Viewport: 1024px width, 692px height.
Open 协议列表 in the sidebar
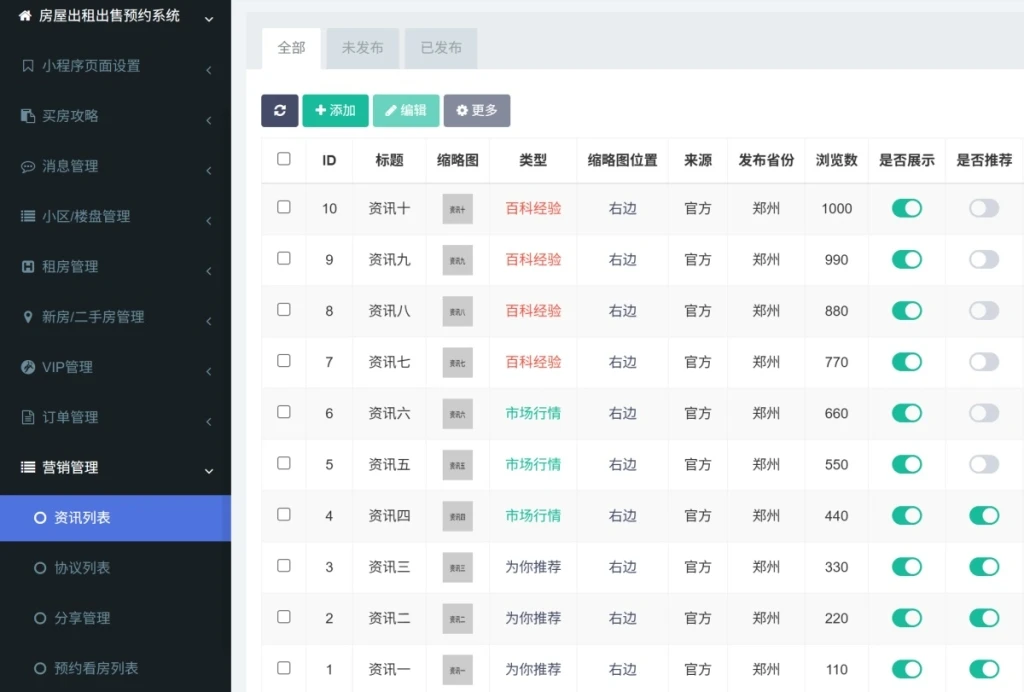tap(82, 568)
